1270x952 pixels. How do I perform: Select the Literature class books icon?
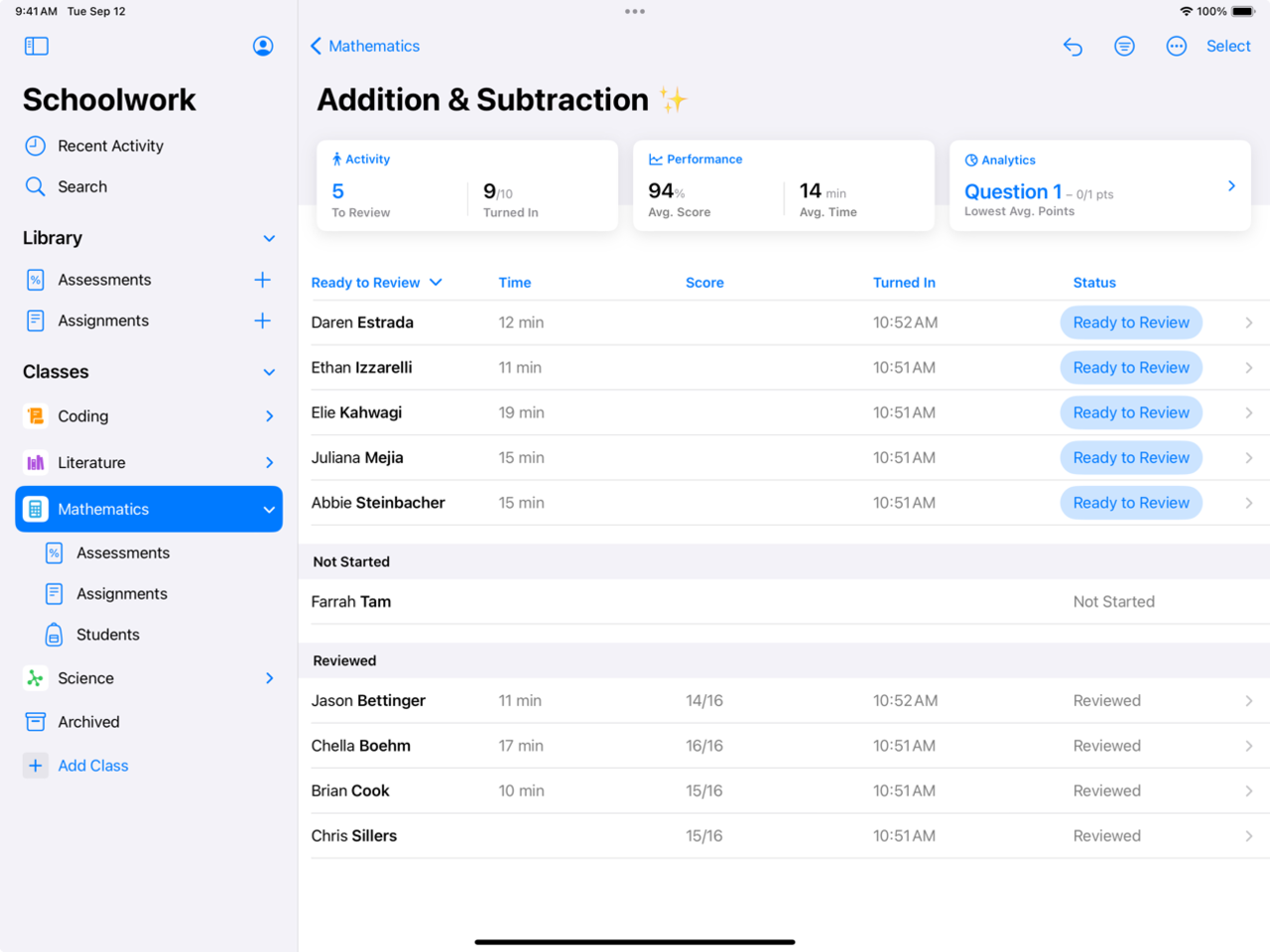tap(35, 462)
